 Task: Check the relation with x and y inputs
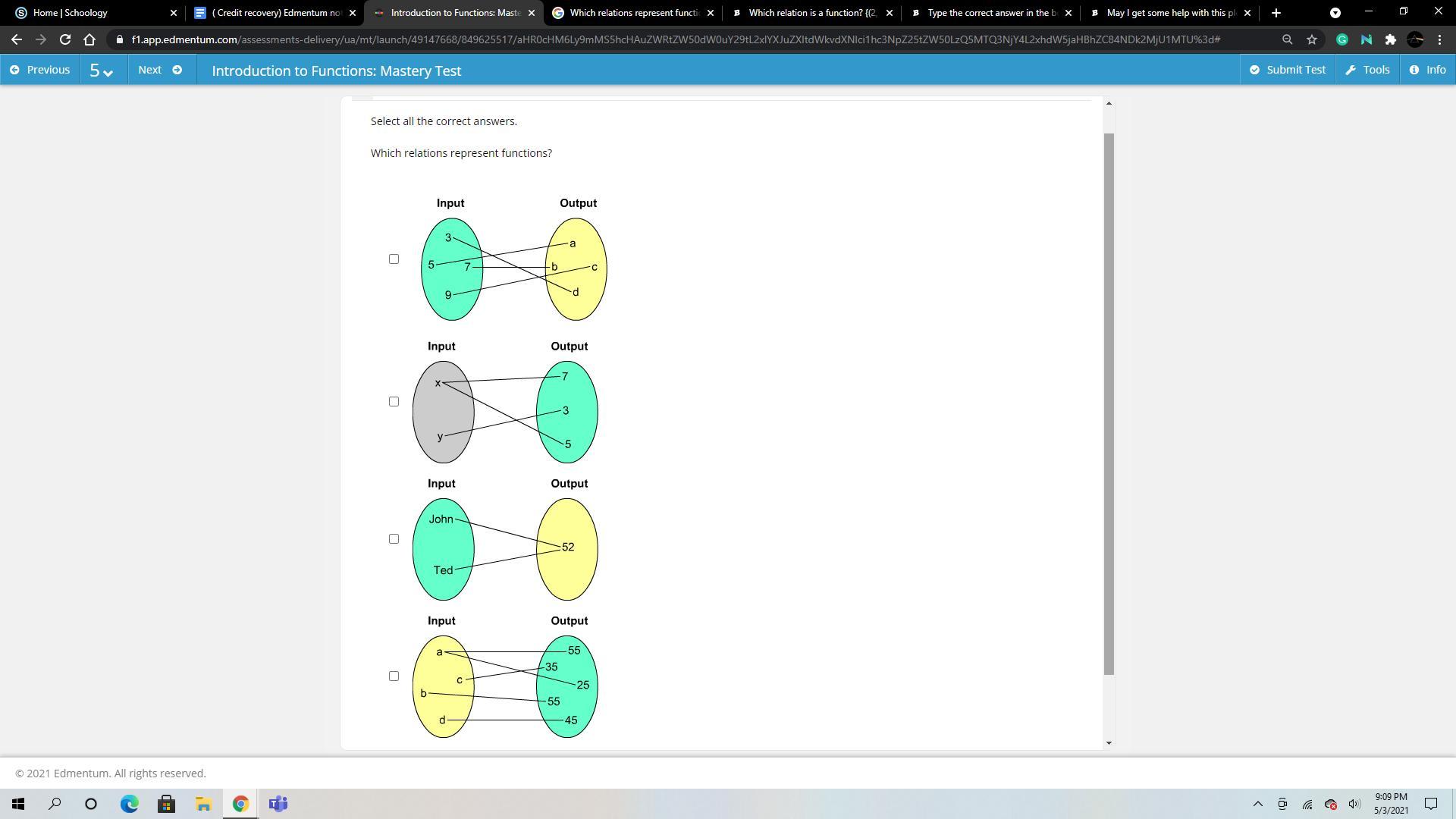coord(394,402)
